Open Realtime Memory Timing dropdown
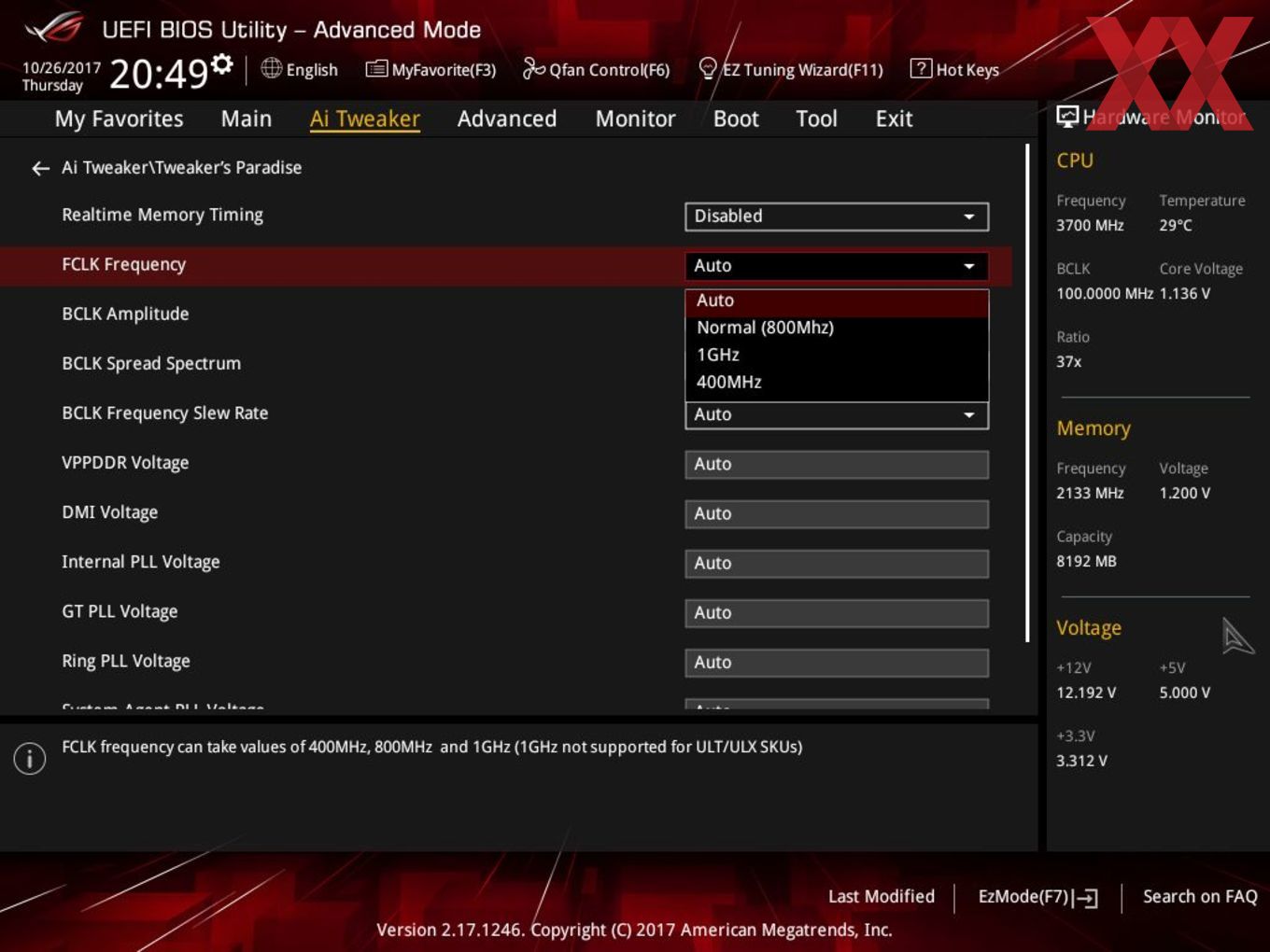Screen dimensions: 1270x952 (837, 217)
